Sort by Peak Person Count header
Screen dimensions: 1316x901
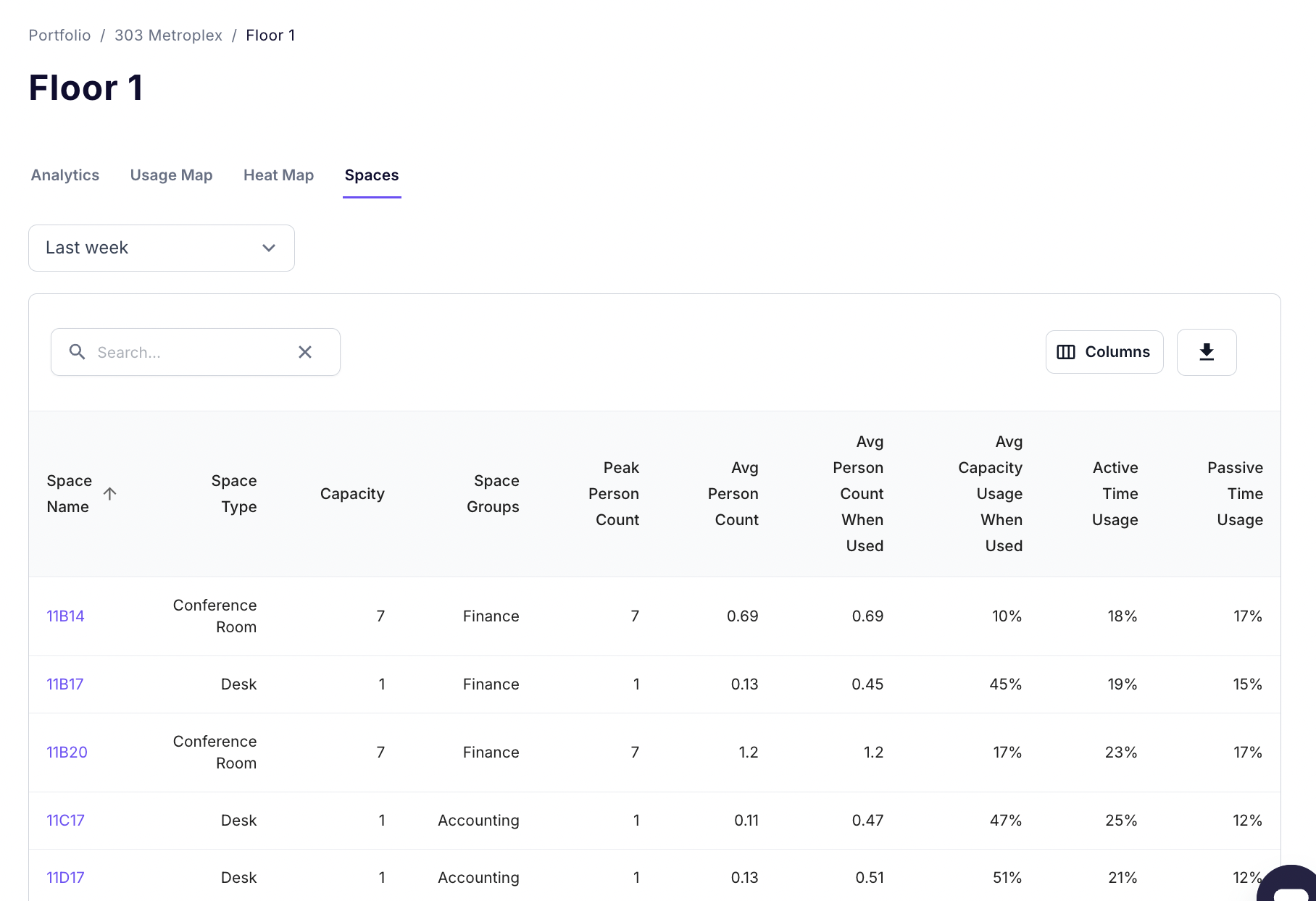(x=614, y=494)
